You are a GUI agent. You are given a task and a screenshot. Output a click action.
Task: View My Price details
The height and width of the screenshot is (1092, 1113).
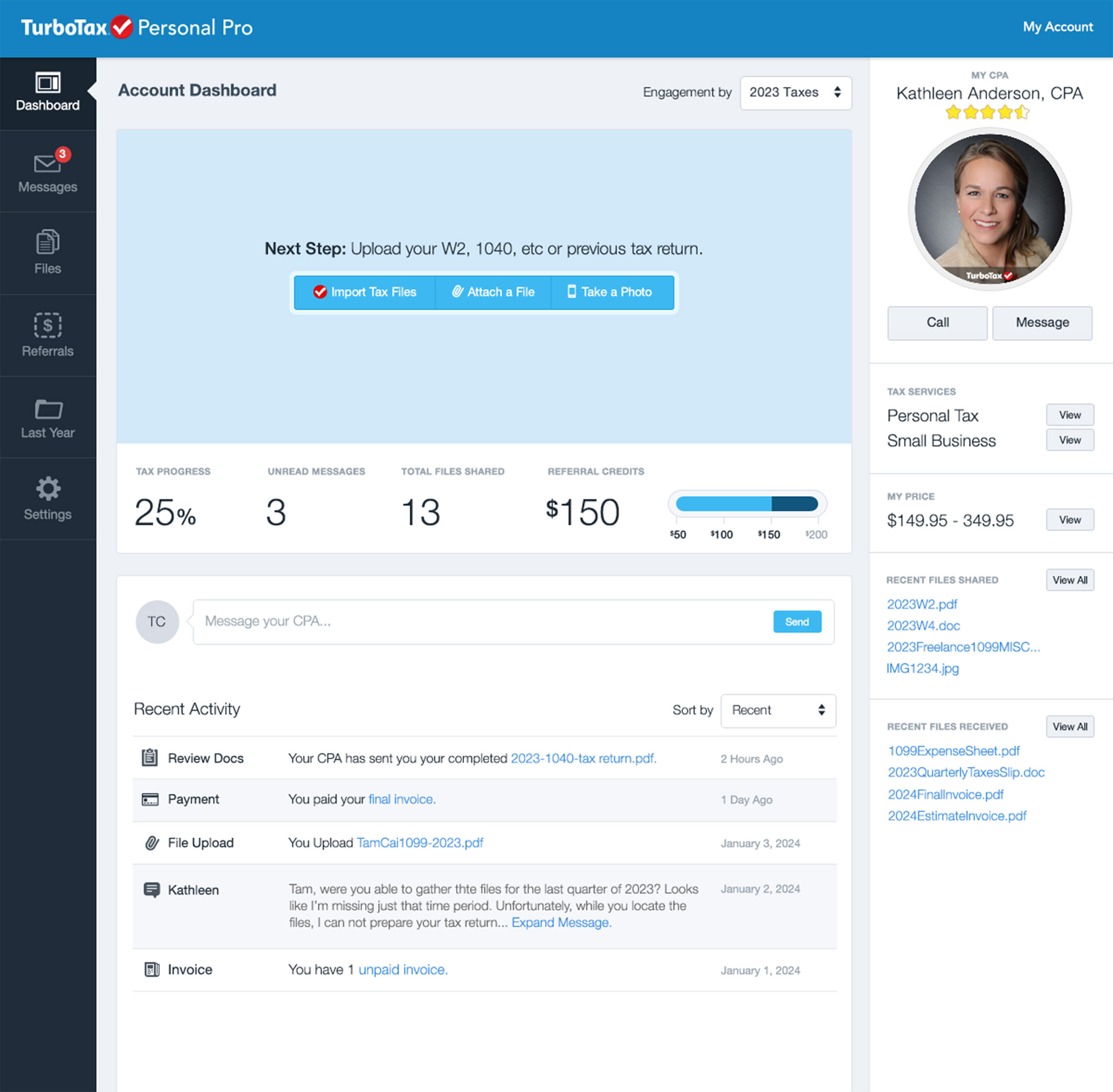tap(1069, 520)
